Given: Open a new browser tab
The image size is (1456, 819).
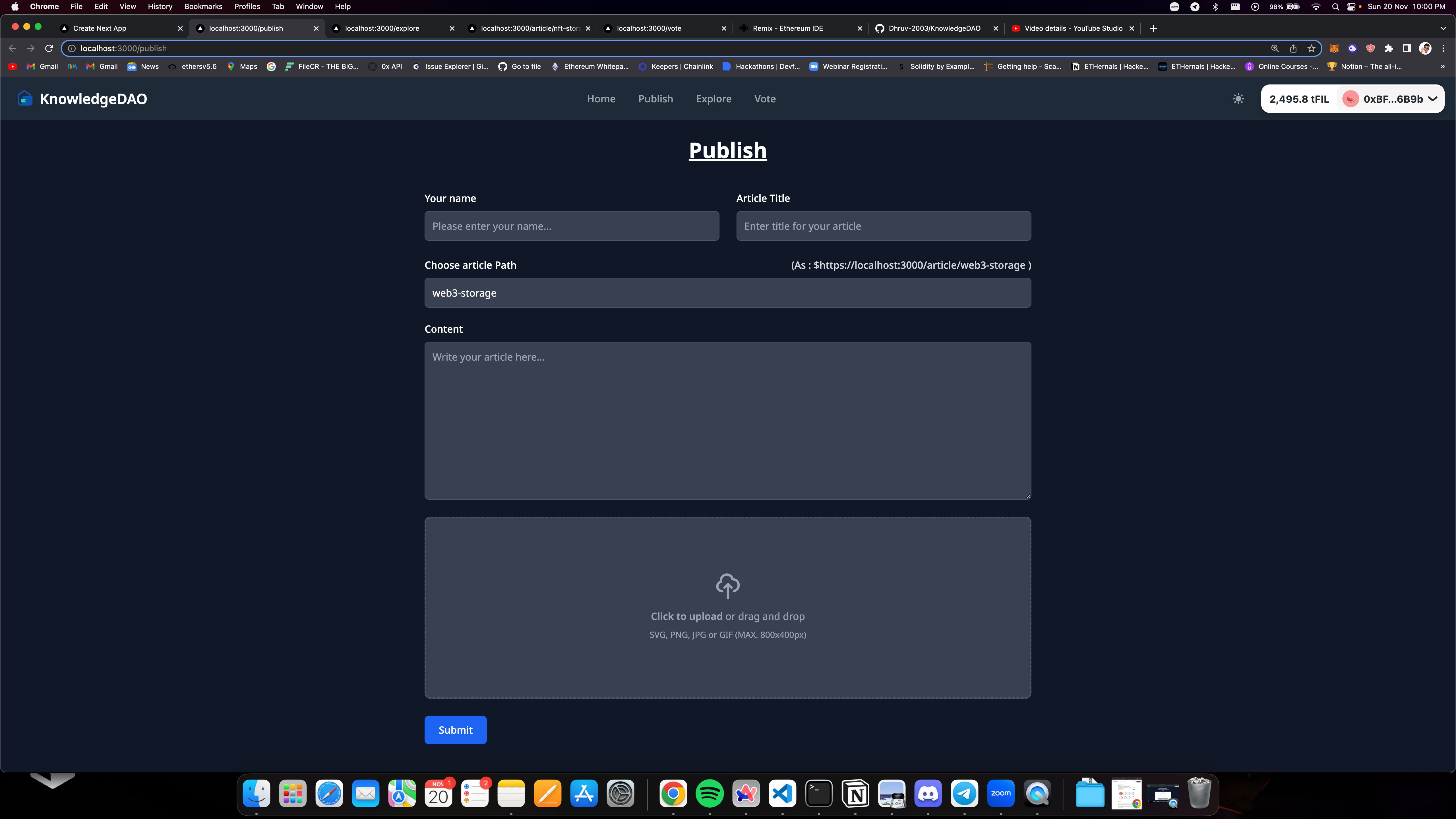Looking at the screenshot, I should click(1153, 28).
